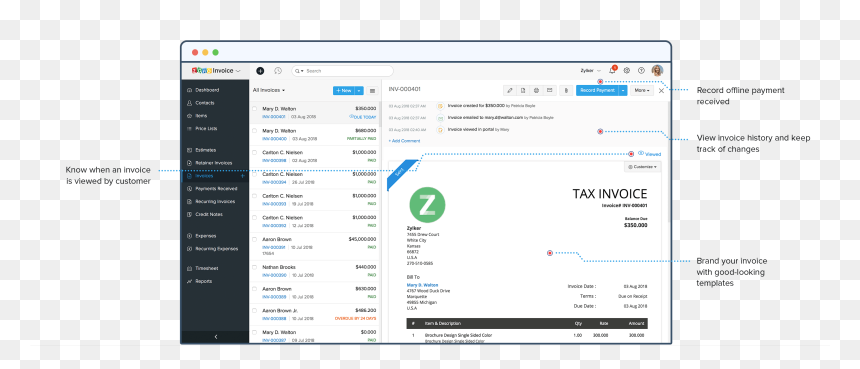Open the settings gear icon
This screenshot has width=860, height=369.
point(626,70)
